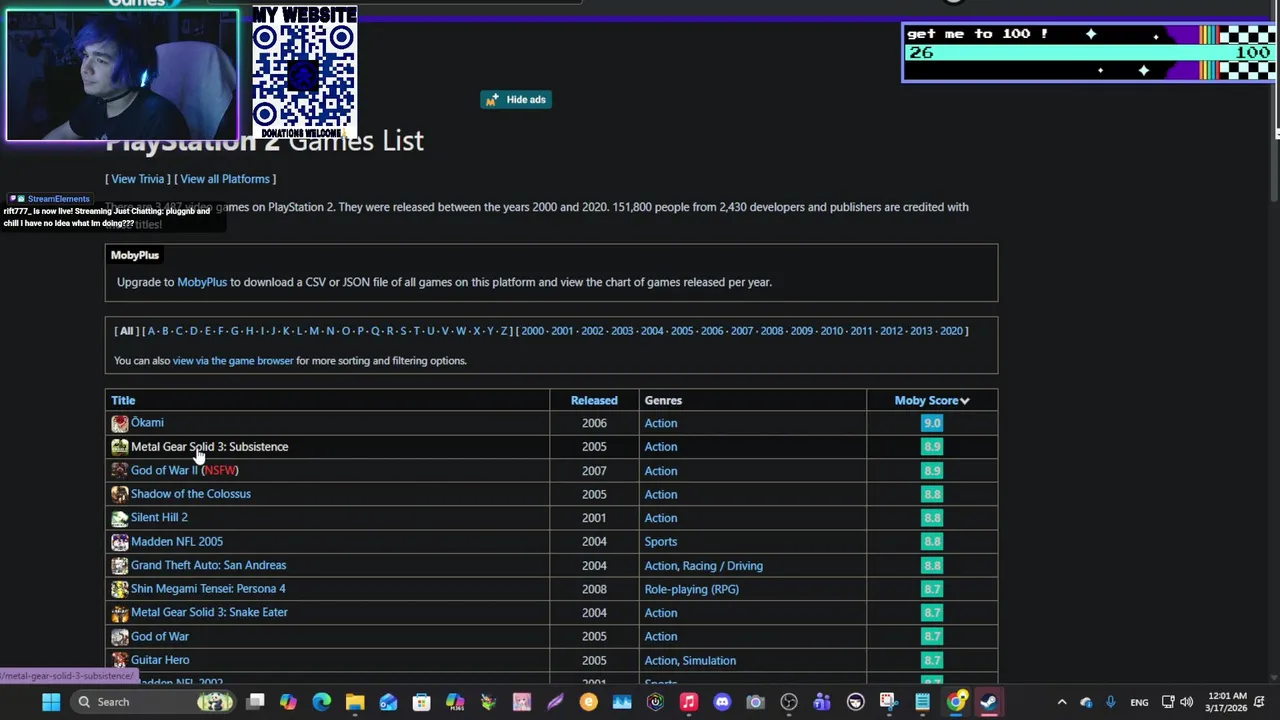The width and height of the screenshot is (1280, 720).
Task: Open the Microsoft 365 taskbar icon
Action: coord(455,702)
